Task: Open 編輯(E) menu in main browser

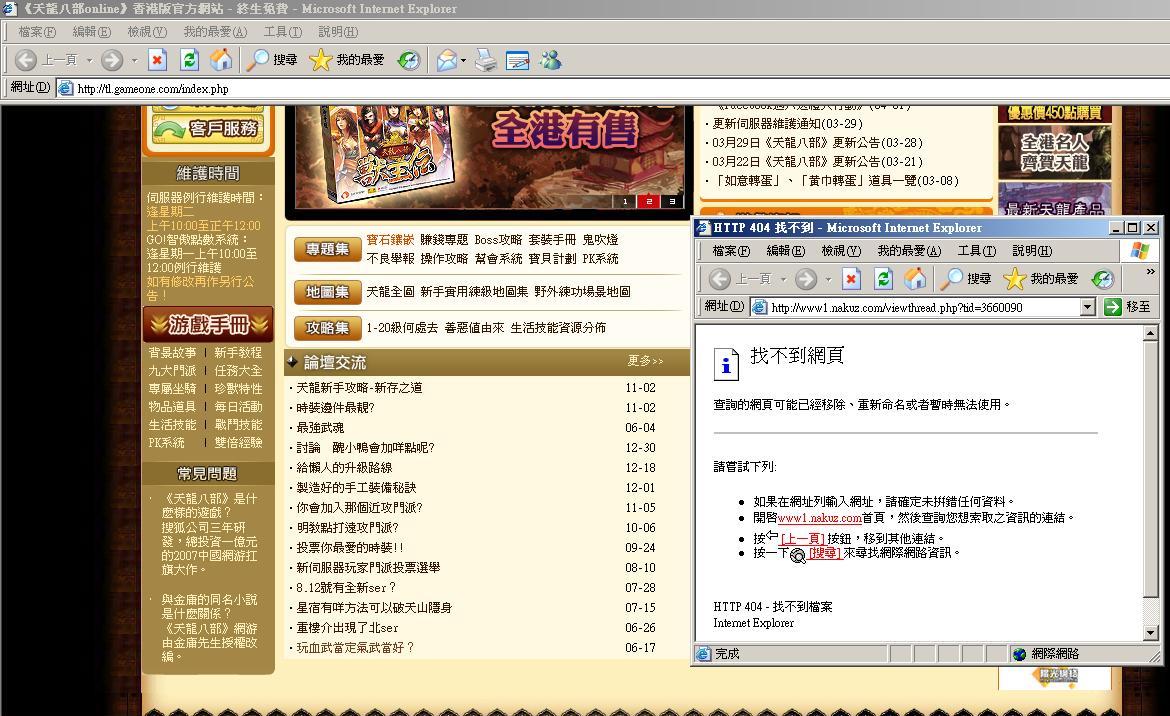Action: coord(91,31)
